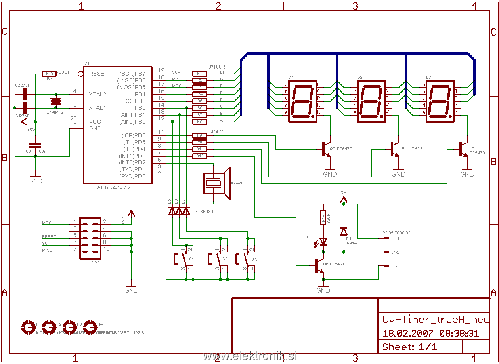This screenshot has height=364, width=499.
Task: Select the crystal oscillator symbol near the microcontroller
Action: tap(56, 101)
